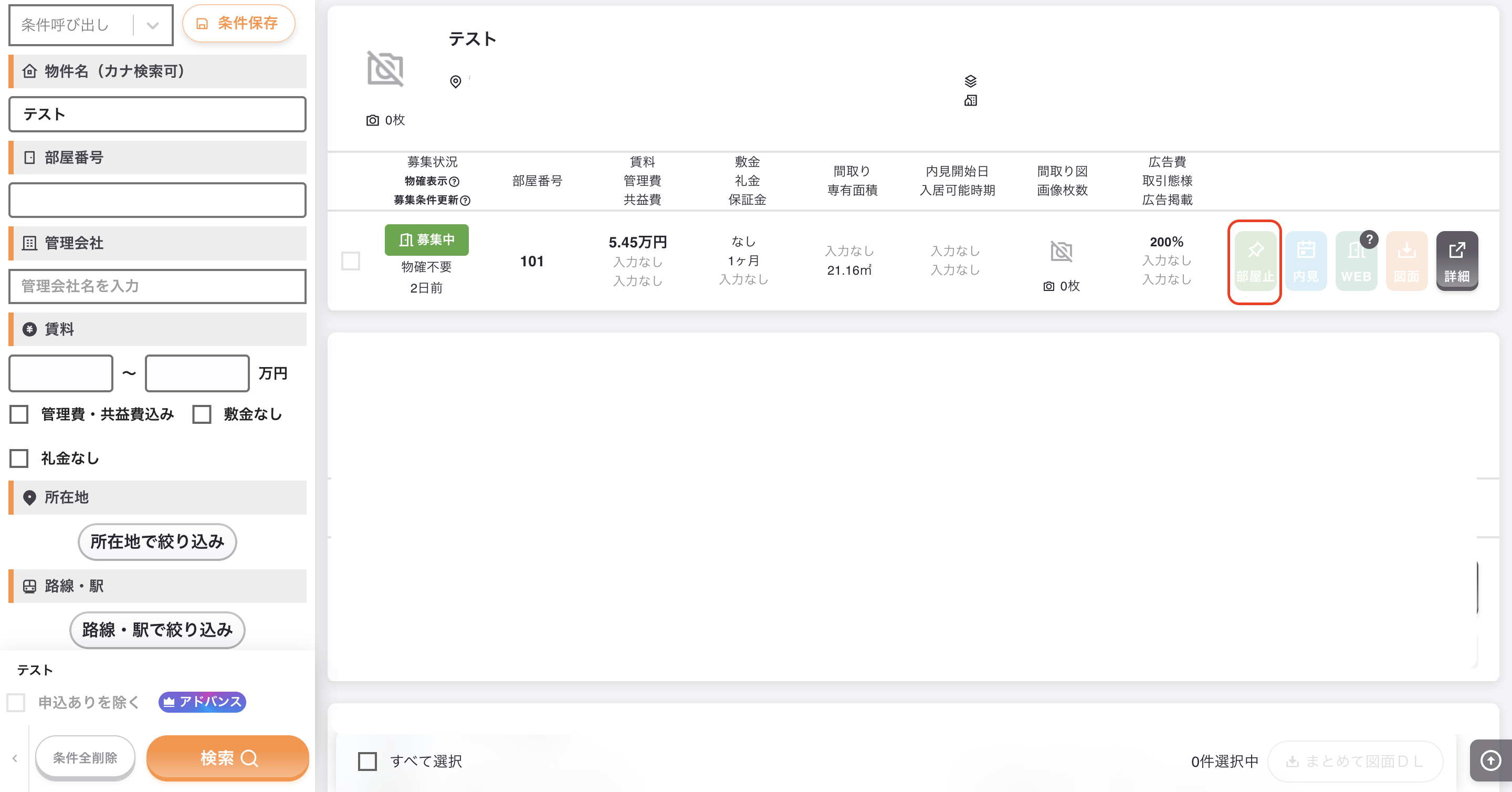Open 路線・駅で絞り込み filter

click(157, 630)
